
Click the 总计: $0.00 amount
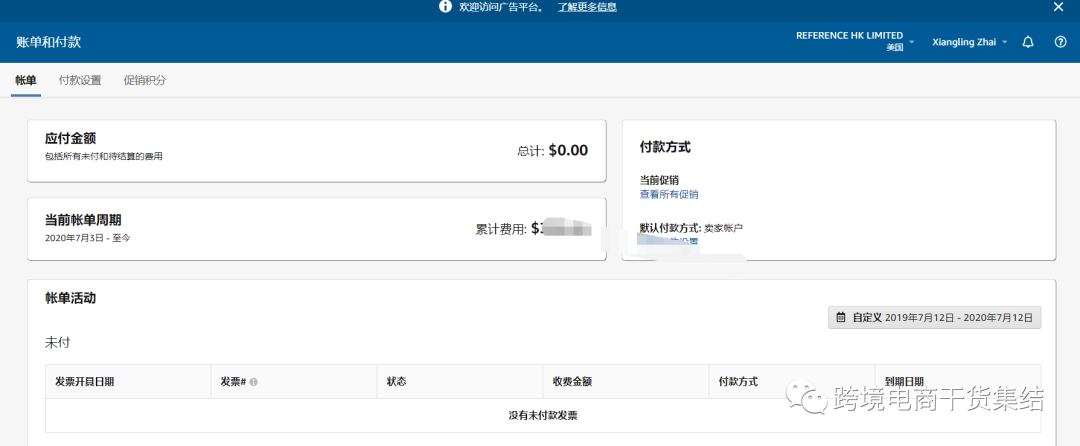(x=552, y=150)
